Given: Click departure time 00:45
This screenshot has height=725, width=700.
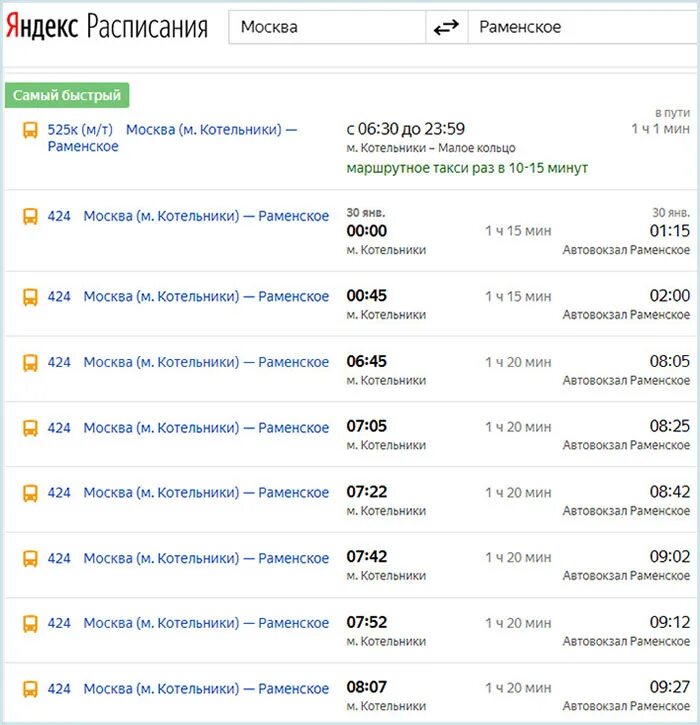Looking at the screenshot, I should click(x=367, y=295).
